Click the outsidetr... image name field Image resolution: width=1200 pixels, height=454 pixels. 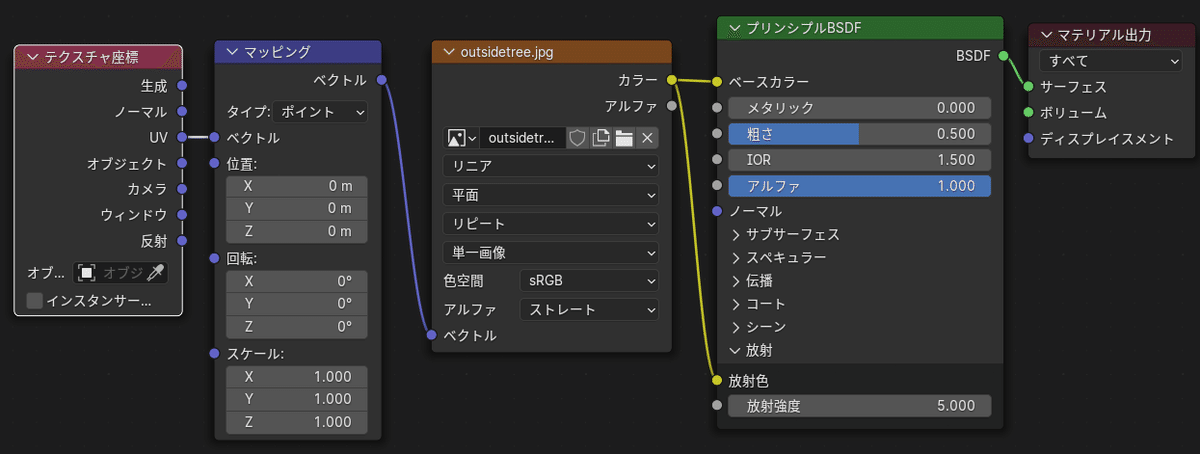coord(523,138)
